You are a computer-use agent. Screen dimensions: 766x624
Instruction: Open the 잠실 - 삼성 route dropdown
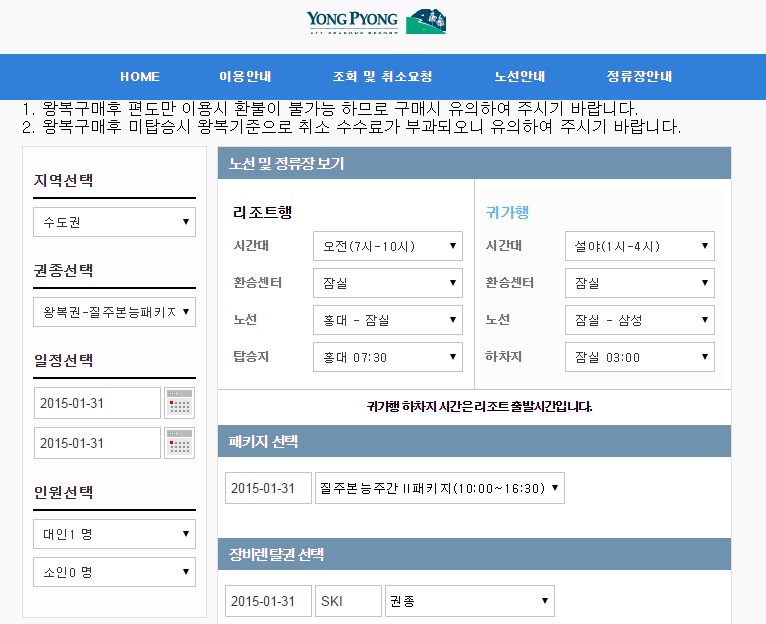(640, 320)
